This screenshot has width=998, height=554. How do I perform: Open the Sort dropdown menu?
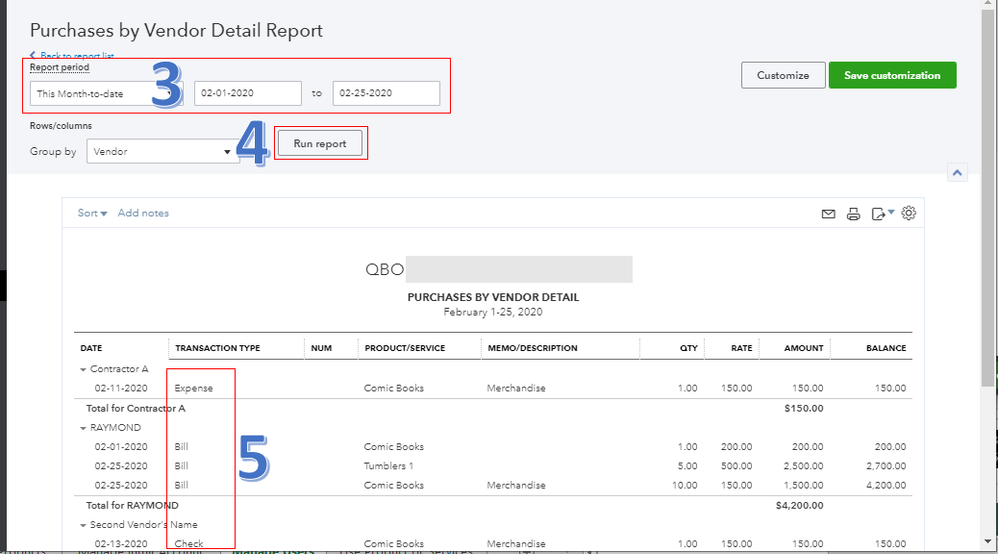click(92, 213)
